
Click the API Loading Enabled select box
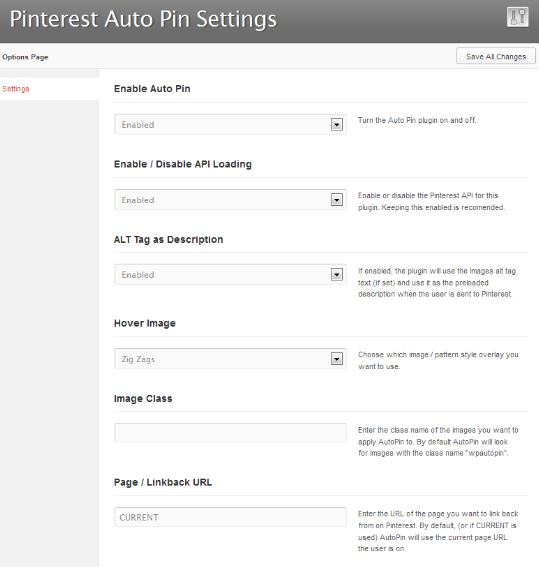tap(230, 200)
